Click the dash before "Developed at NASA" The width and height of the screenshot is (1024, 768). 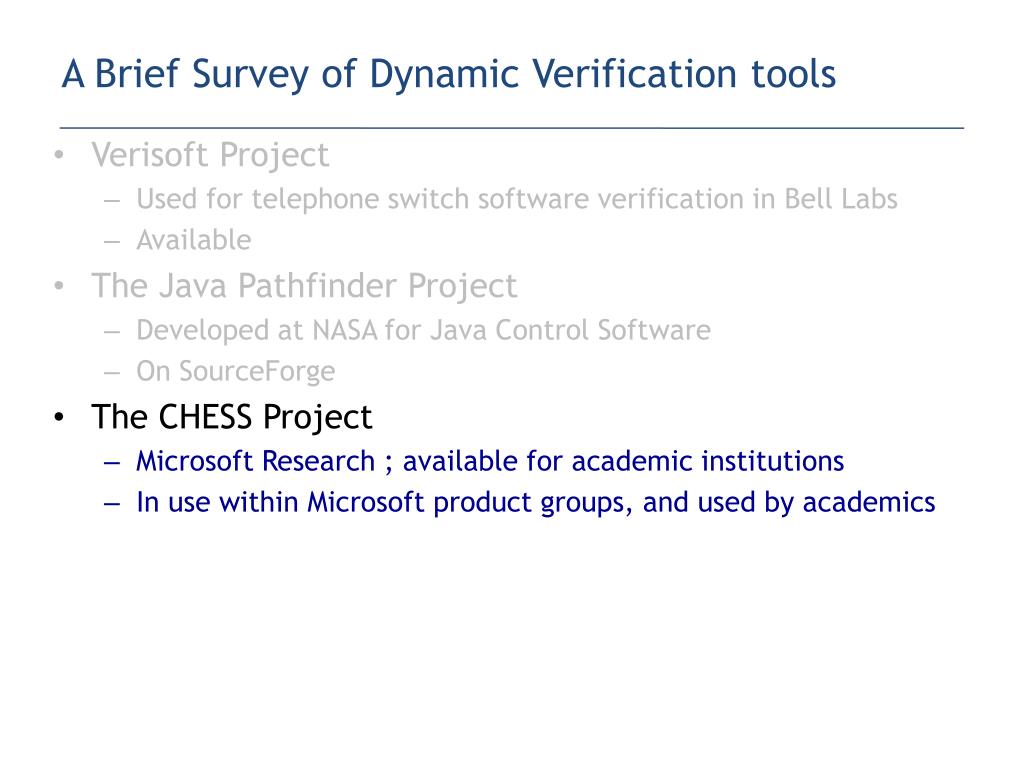(111, 331)
